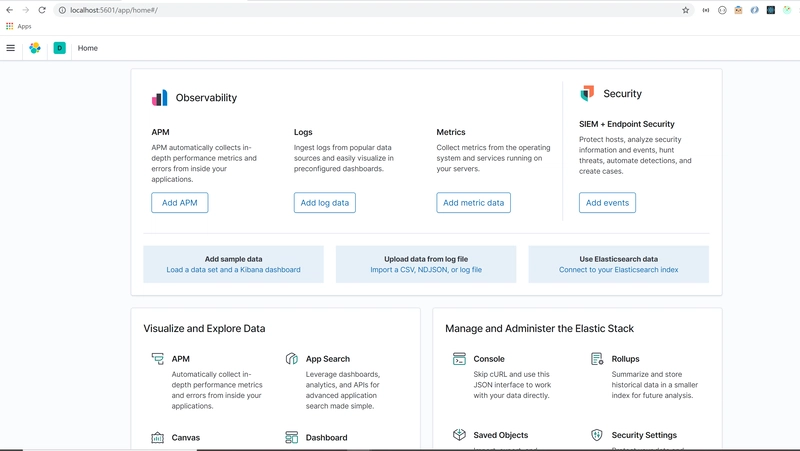
Task: Open the Canvas icon
Action: [158, 437]
